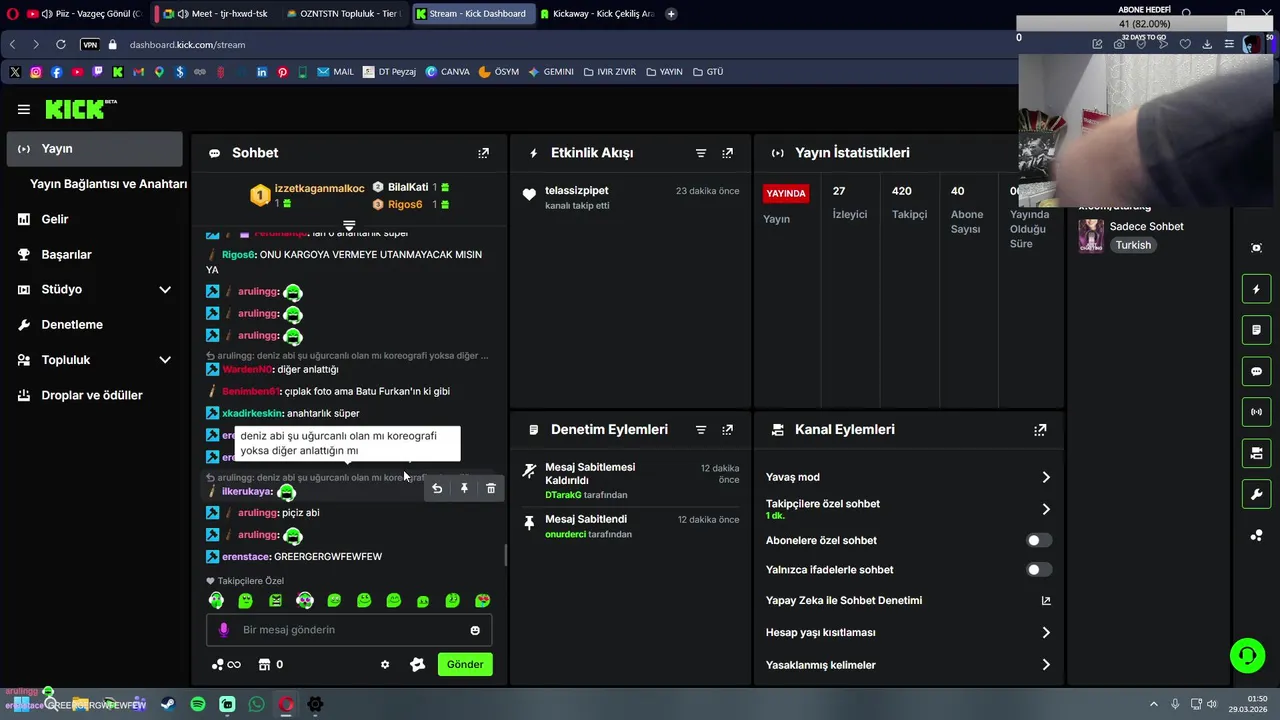Open Takipçilere özel sohbet options chevron
This screenshot has width=1280, height=720.
(1046, 510)
